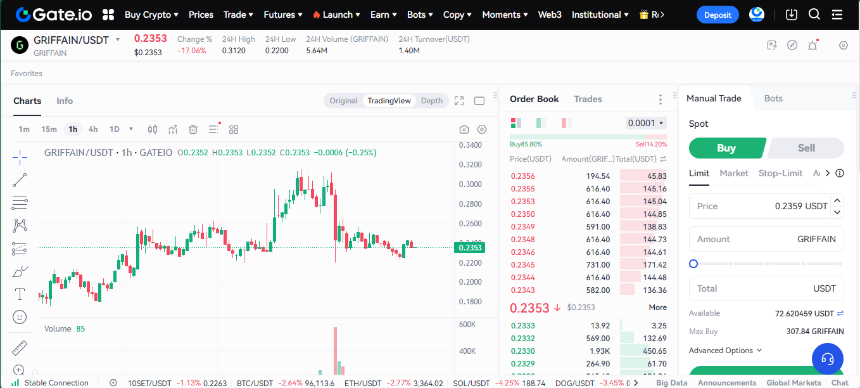Open the chart list menu with red dot
Image resolution: width=860 pixels, height=388 pixels.
pos(214,129)
